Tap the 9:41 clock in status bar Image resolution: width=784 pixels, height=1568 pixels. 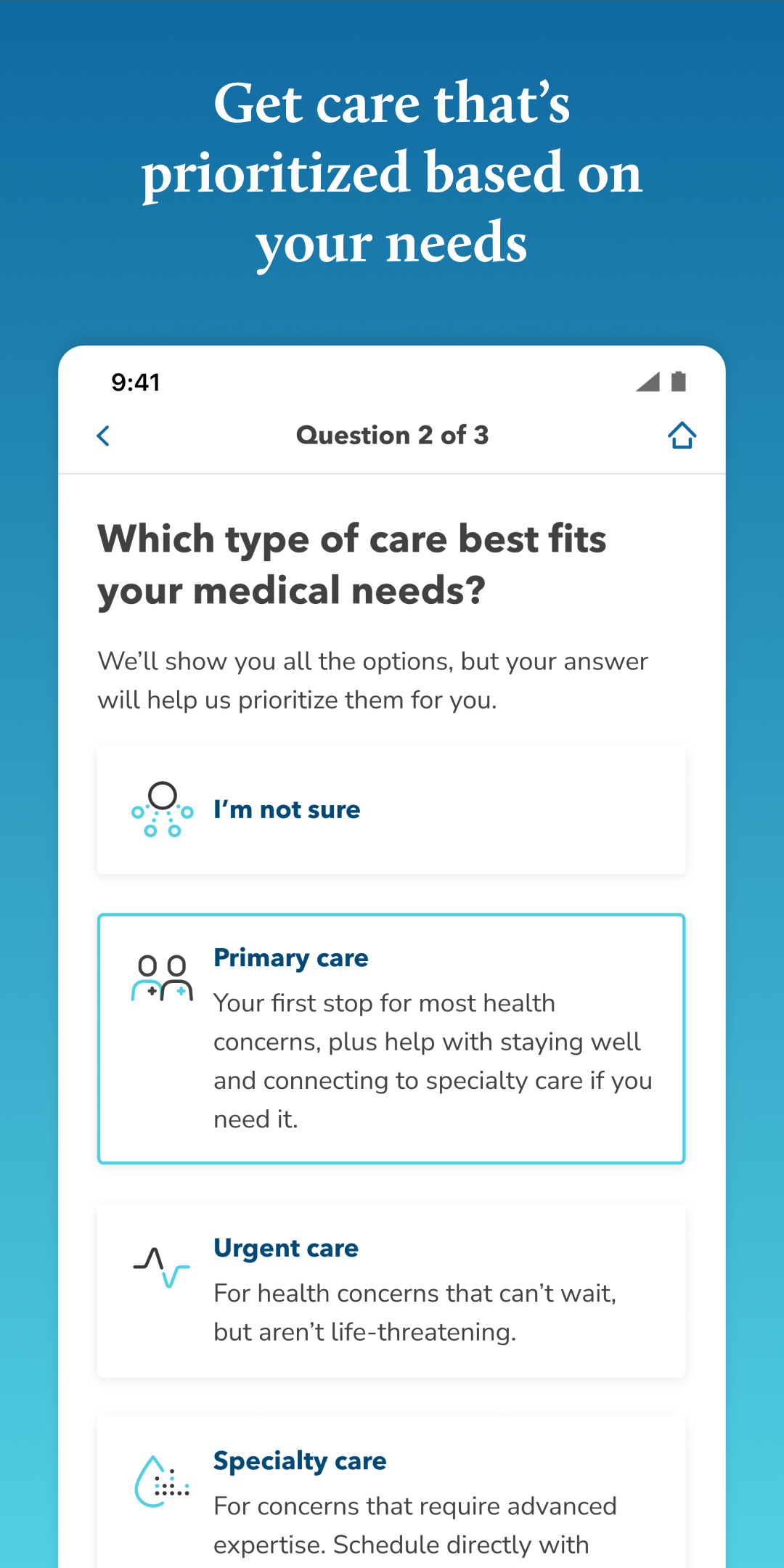(136, 383)
